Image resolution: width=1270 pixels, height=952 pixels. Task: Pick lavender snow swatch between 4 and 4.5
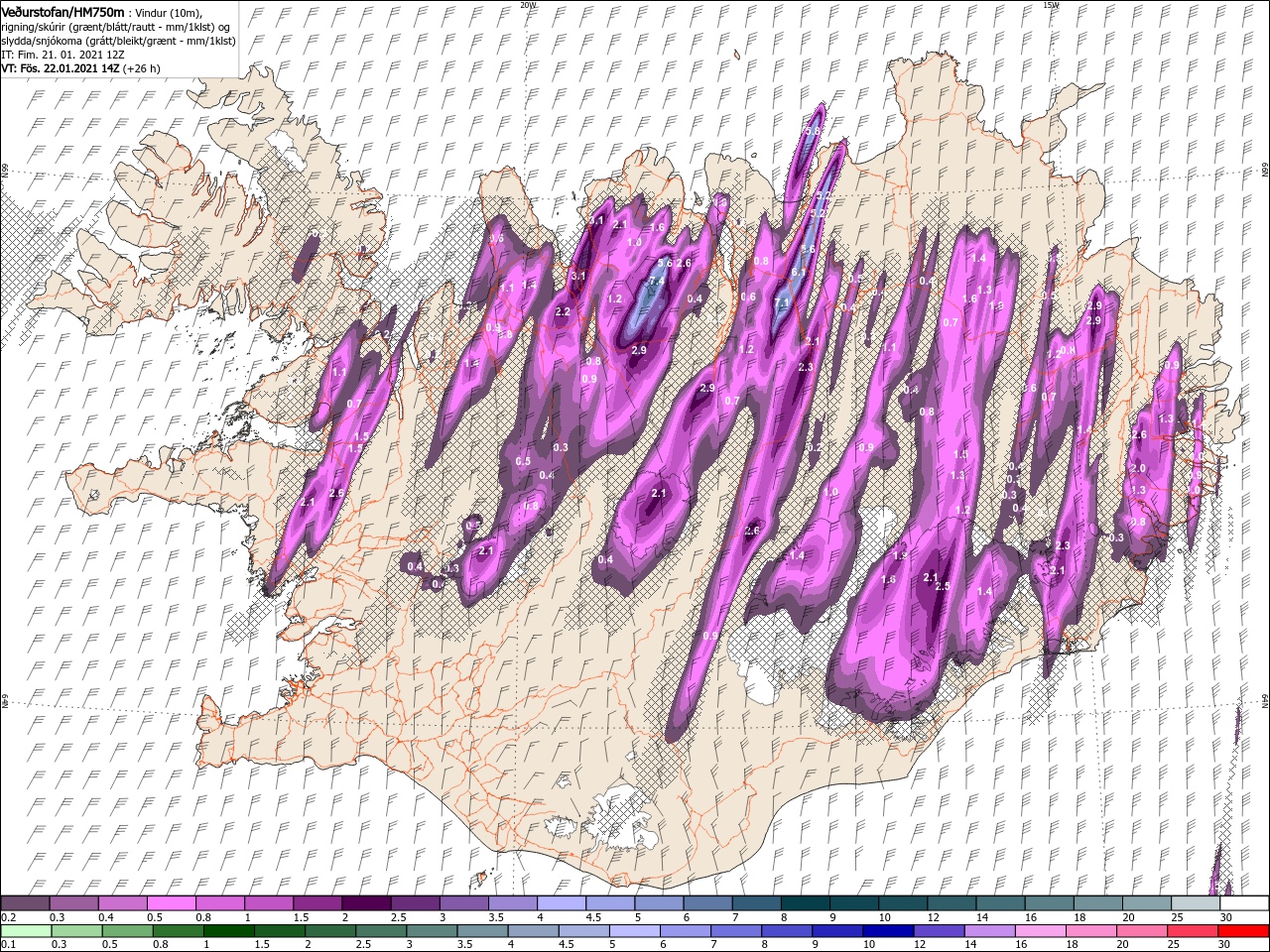[x=562, y=903]
